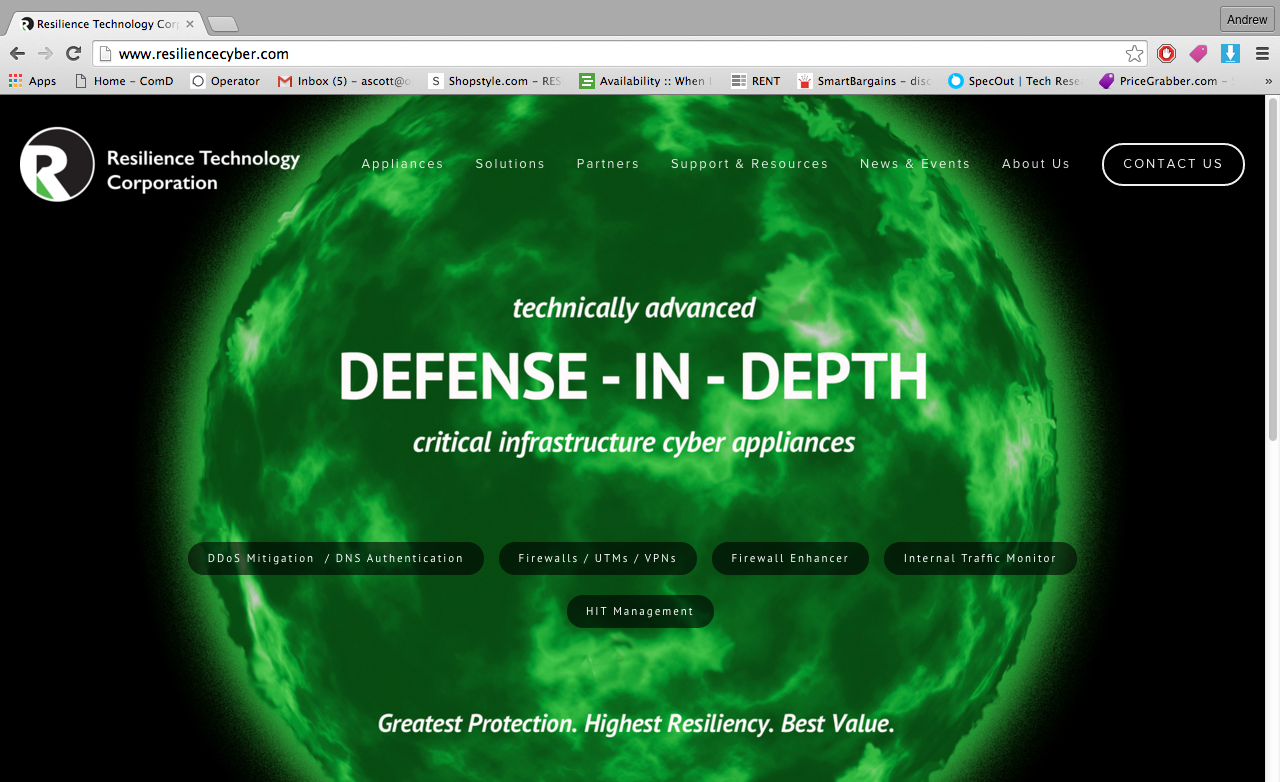Click the DEFENSE - IN - DEPTH headline
Image resolution: width=1280 pixels, height=782 pixels.
coord(633,376)
